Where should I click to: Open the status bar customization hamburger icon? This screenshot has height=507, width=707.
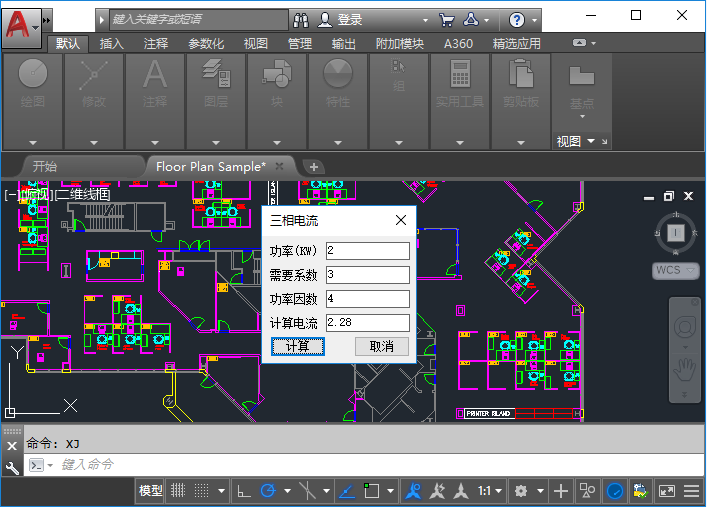[692, 491]
